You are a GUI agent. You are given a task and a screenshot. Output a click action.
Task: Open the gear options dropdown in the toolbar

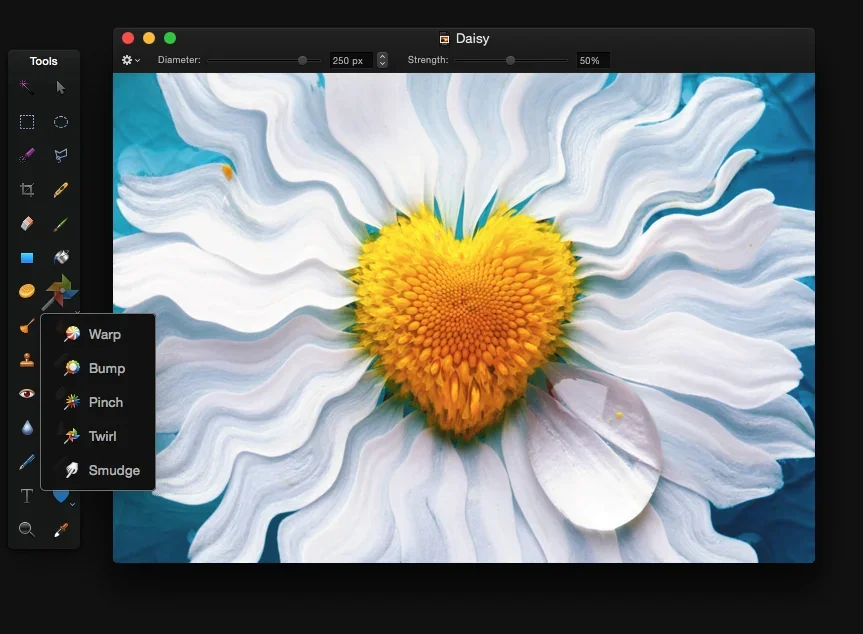tap(128, 60)
